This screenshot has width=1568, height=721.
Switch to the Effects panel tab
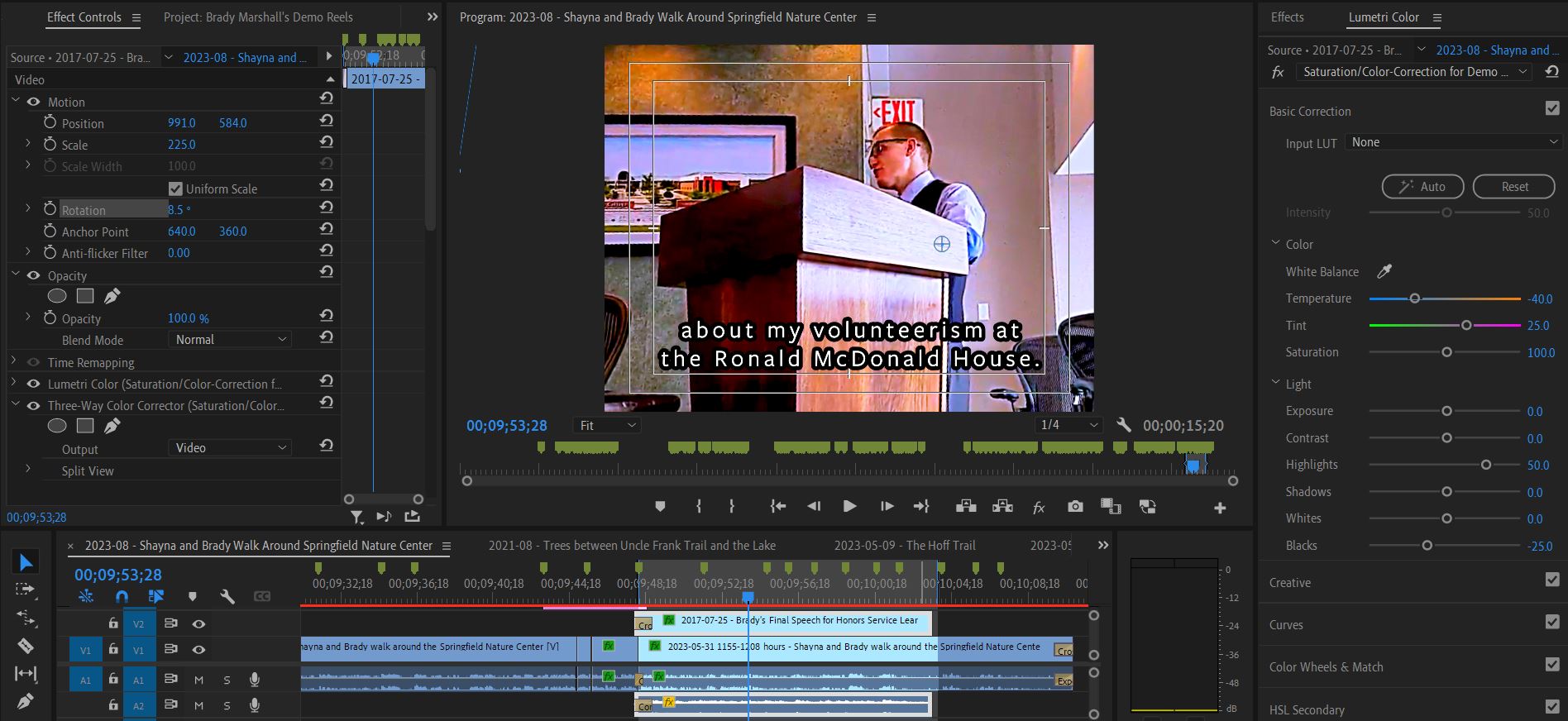tap(1287, 17)
